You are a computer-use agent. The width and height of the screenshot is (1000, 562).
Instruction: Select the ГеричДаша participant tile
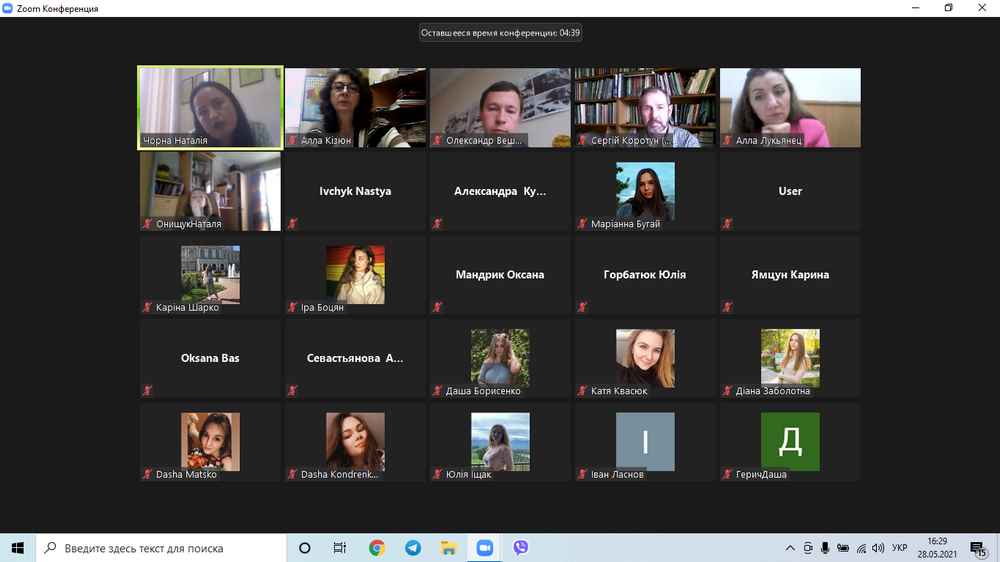point(790,442)
